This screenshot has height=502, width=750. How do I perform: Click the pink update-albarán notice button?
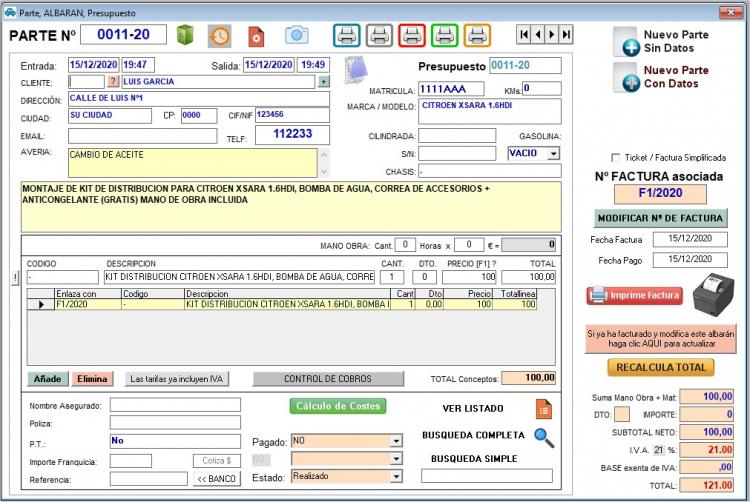pos(661,339)
